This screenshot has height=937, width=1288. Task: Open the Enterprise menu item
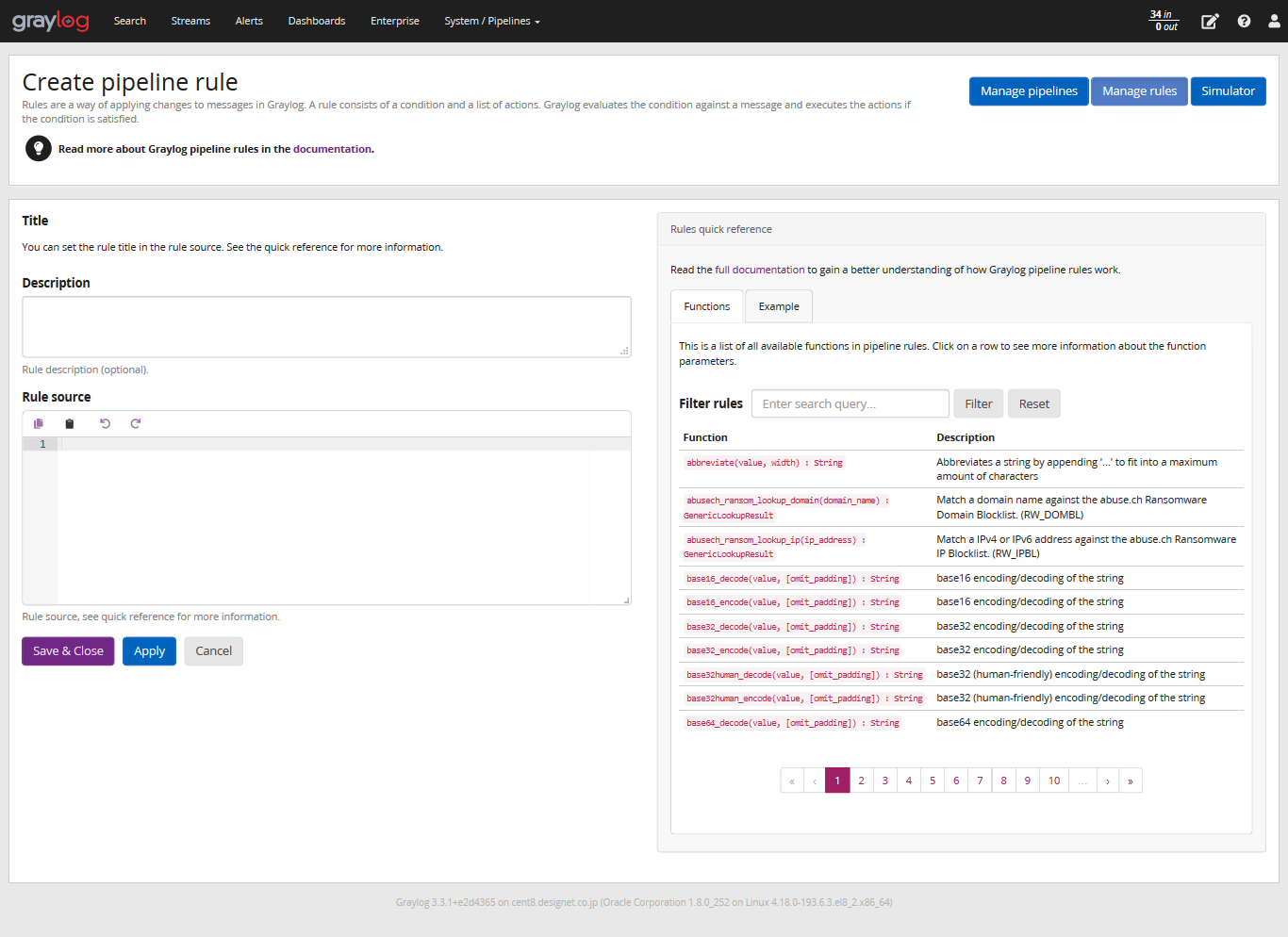point(395,21)
